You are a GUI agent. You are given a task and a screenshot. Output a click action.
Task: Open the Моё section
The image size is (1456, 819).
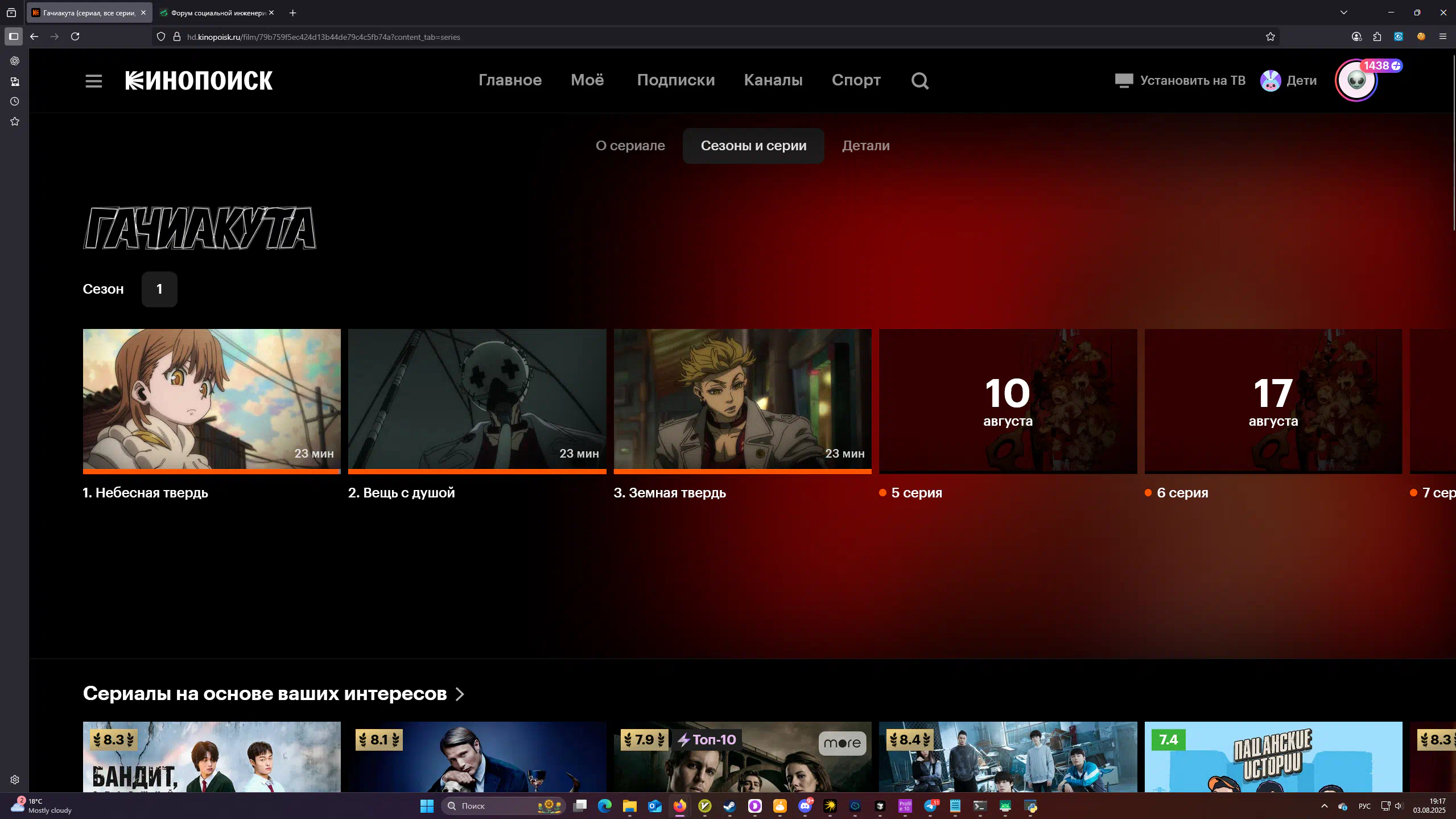tap(587, 80)
